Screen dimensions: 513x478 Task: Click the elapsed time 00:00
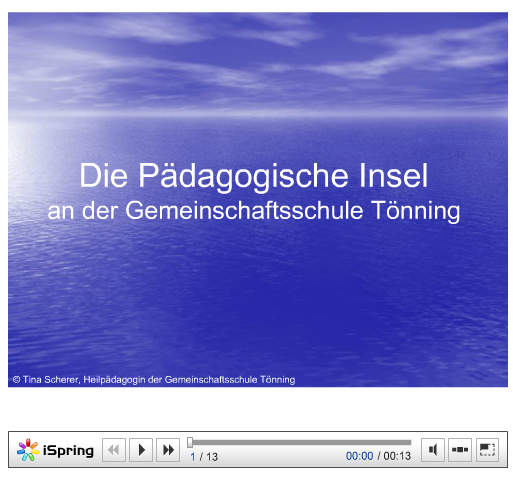[x=359, y=456]
